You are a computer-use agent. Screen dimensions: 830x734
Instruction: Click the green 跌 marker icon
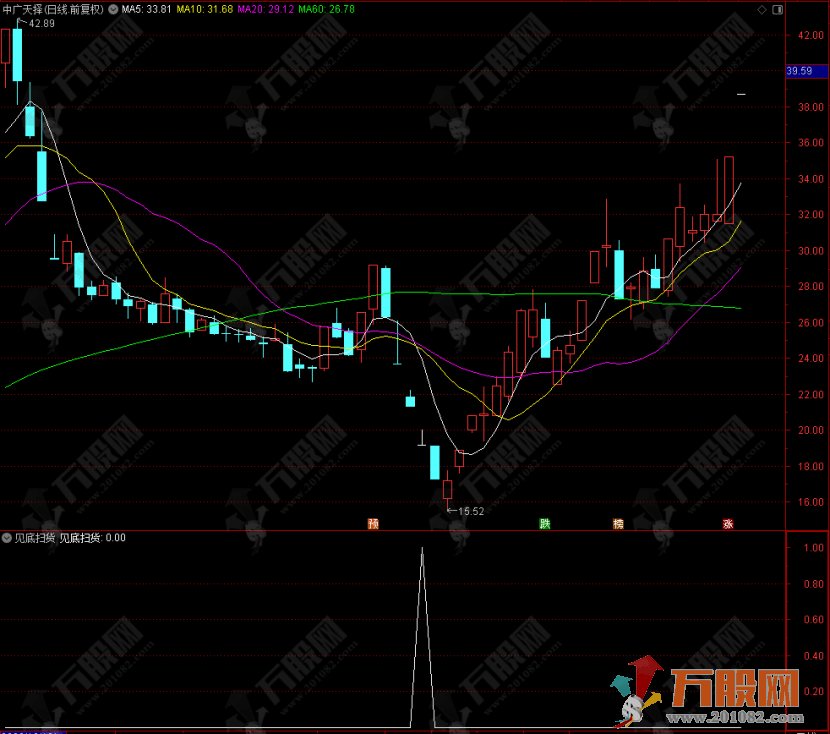pos(545,523)
